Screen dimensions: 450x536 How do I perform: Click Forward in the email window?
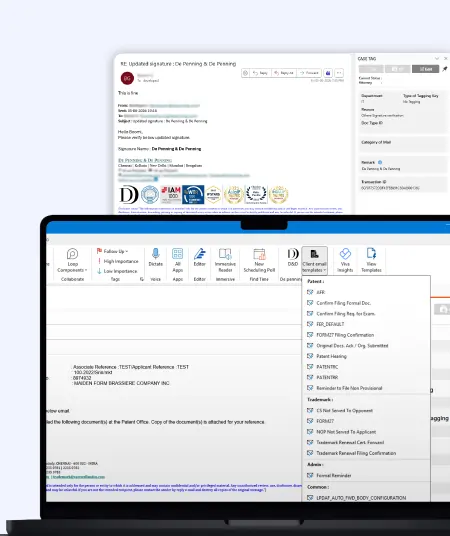point(309,73)
